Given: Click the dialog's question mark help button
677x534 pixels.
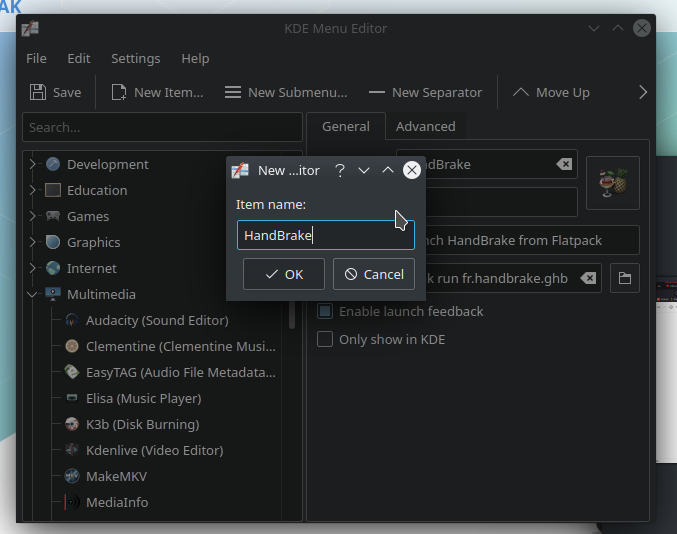Looking at the screenshot, I should point(340,170).
